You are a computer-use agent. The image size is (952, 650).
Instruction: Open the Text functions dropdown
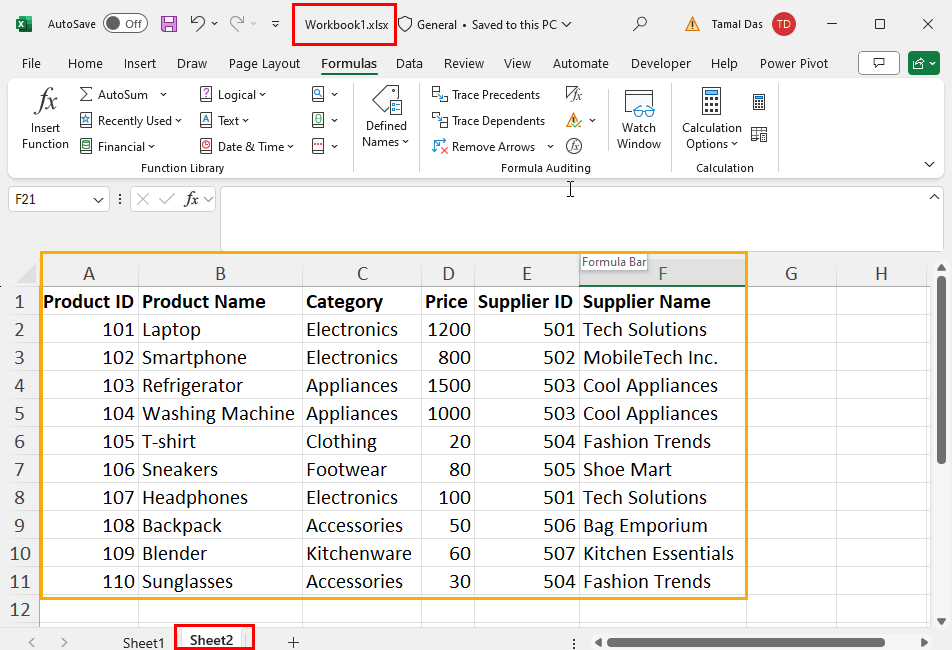click(225, 120)
